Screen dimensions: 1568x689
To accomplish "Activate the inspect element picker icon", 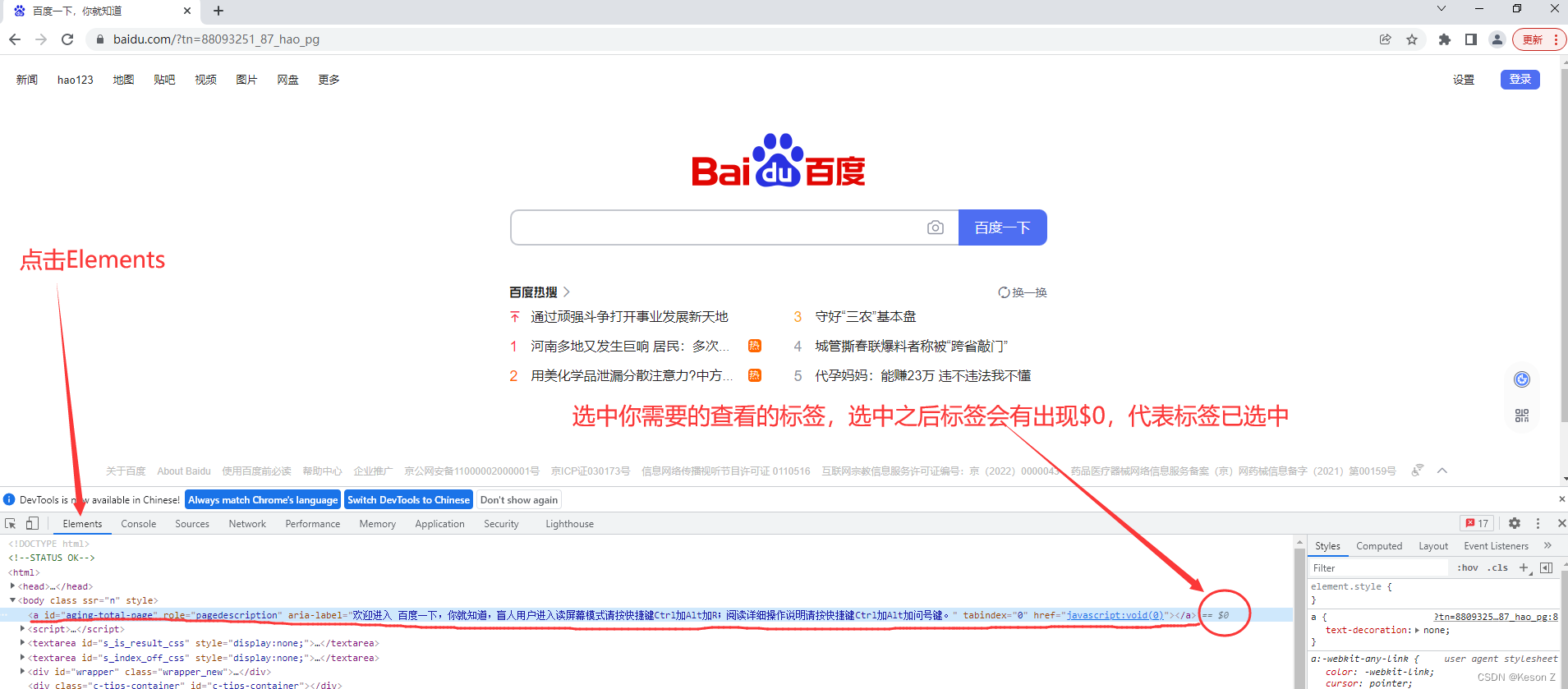I will [x=11, y=523].
